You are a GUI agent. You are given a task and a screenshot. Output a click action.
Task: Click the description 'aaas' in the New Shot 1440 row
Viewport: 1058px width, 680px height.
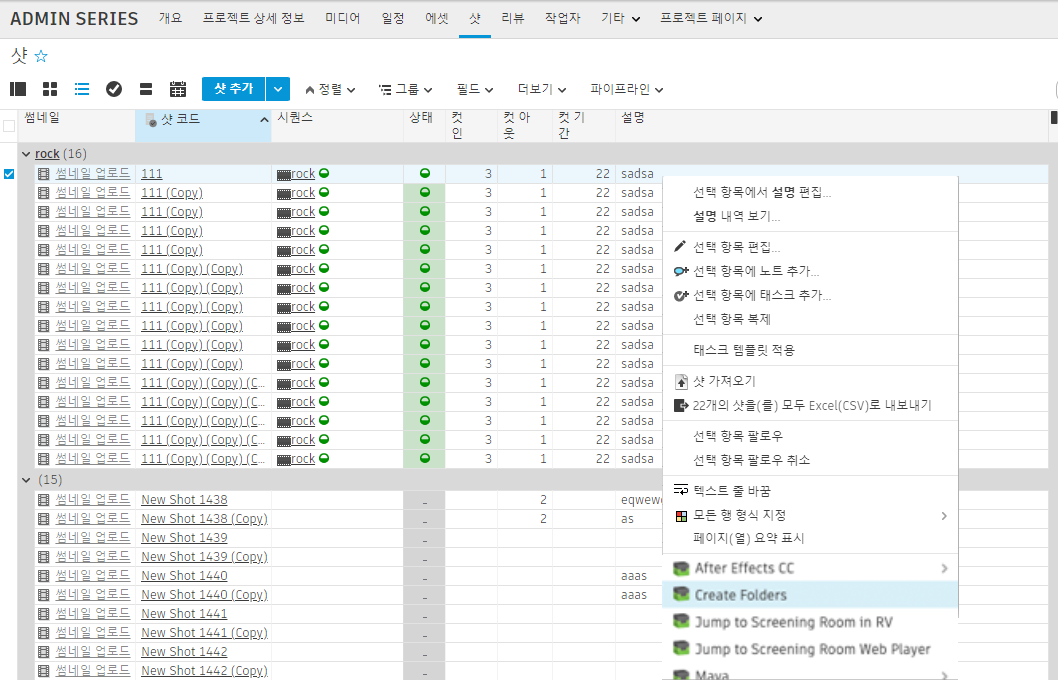coord(634,576)
